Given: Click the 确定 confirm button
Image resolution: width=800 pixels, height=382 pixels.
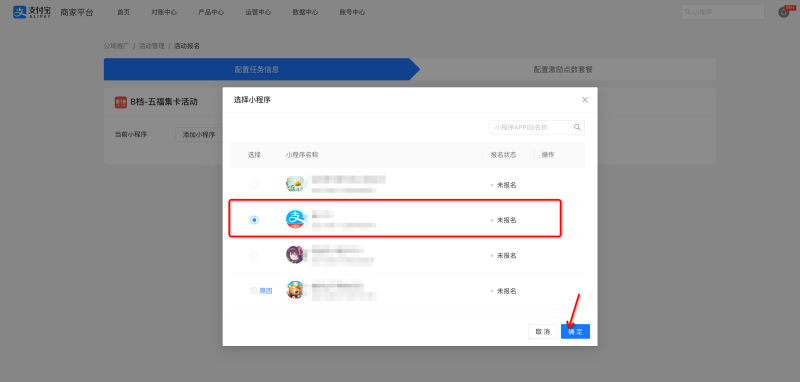Looking at the screenshot, I should (576, 332).
